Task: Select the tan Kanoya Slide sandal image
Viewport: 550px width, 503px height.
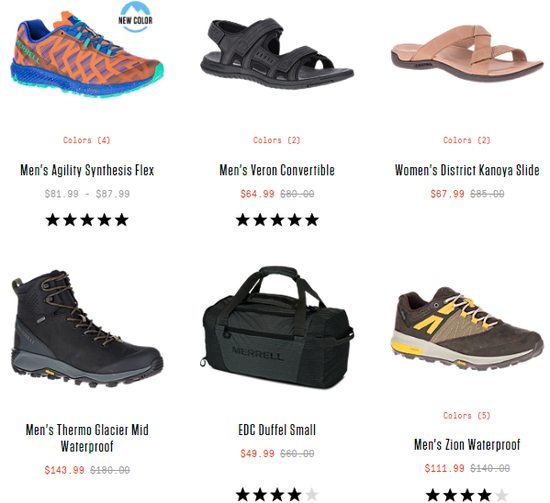Action: [467, 53]
